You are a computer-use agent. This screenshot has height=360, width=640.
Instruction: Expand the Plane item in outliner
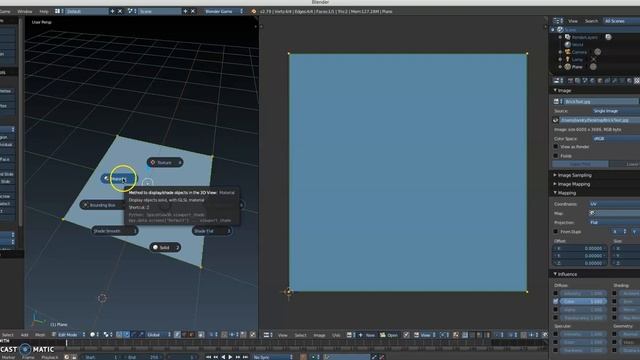560,67
